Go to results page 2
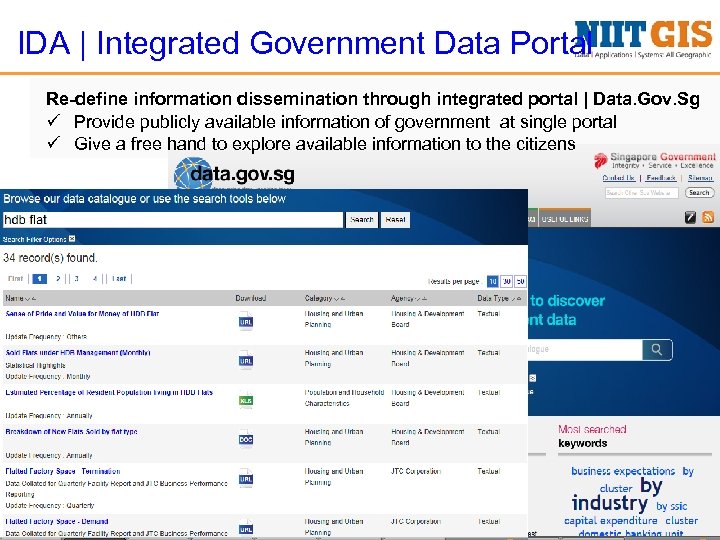Image resolution: width=720 pixels, height=540 pixels. (58, 278)
